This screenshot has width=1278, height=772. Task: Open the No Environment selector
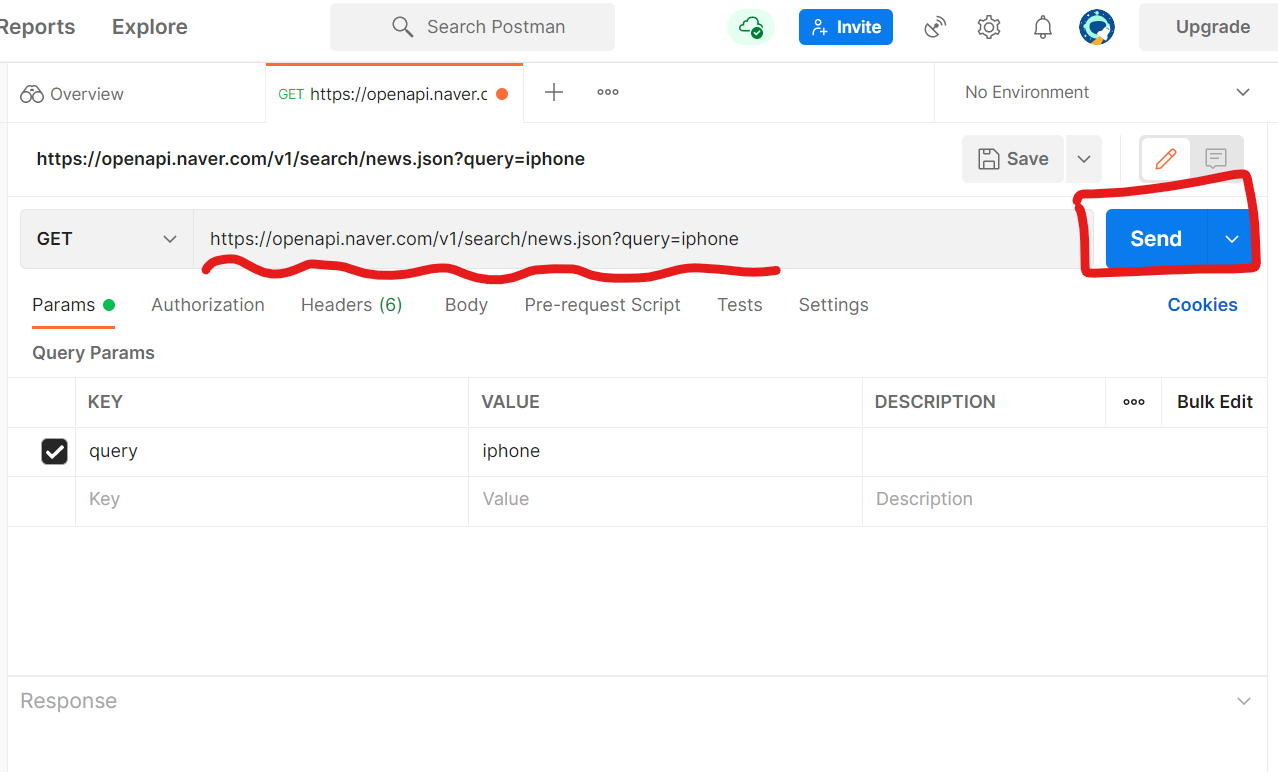coord(1106,93)
